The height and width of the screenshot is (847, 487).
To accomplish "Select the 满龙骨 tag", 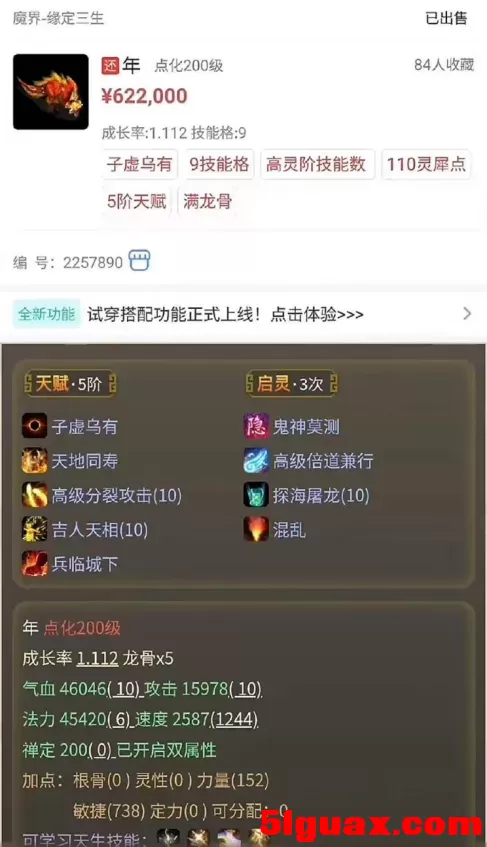I will pyautogui.click(x=208, y=201).
